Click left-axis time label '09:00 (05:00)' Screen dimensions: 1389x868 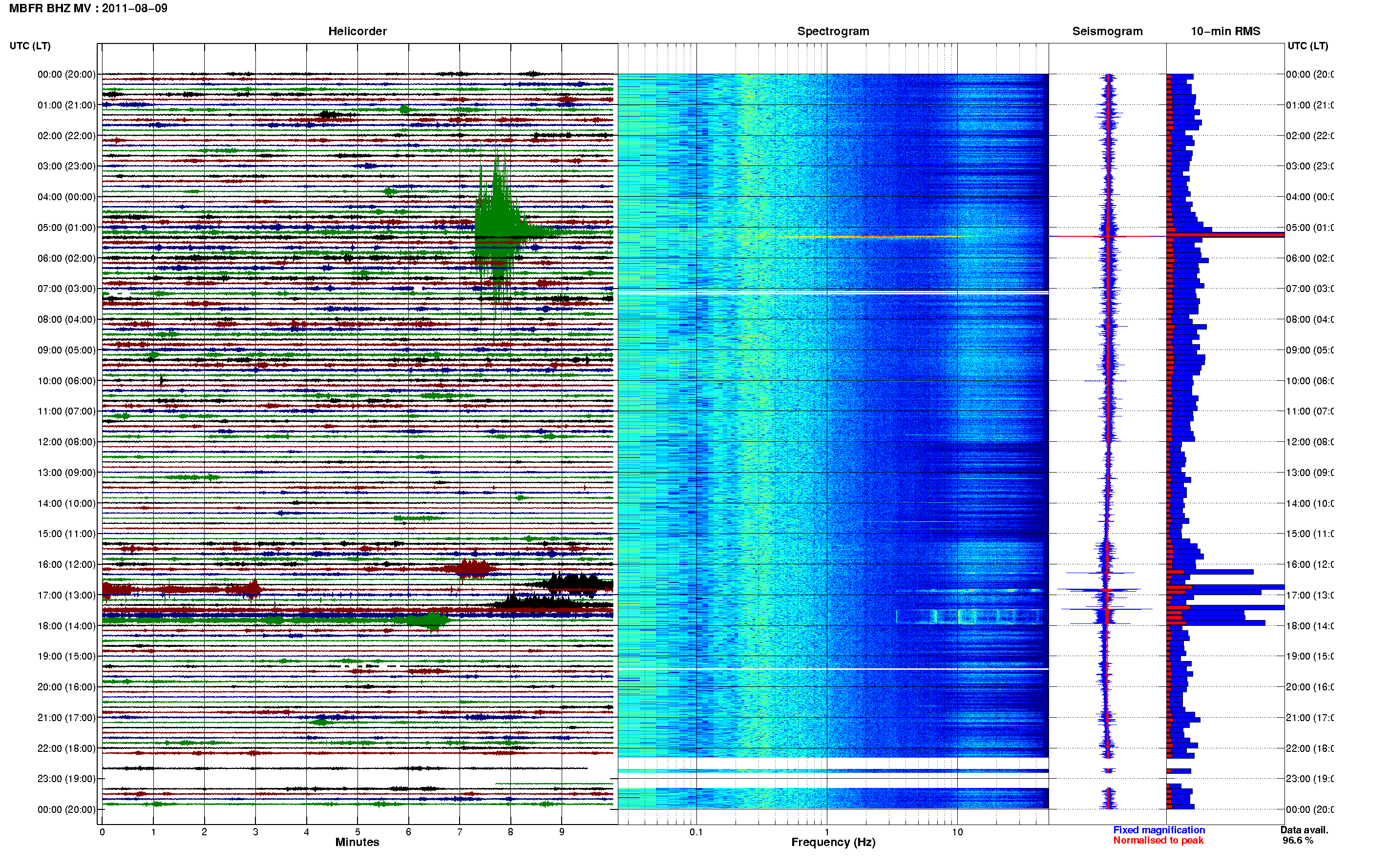tap(66, 350)
